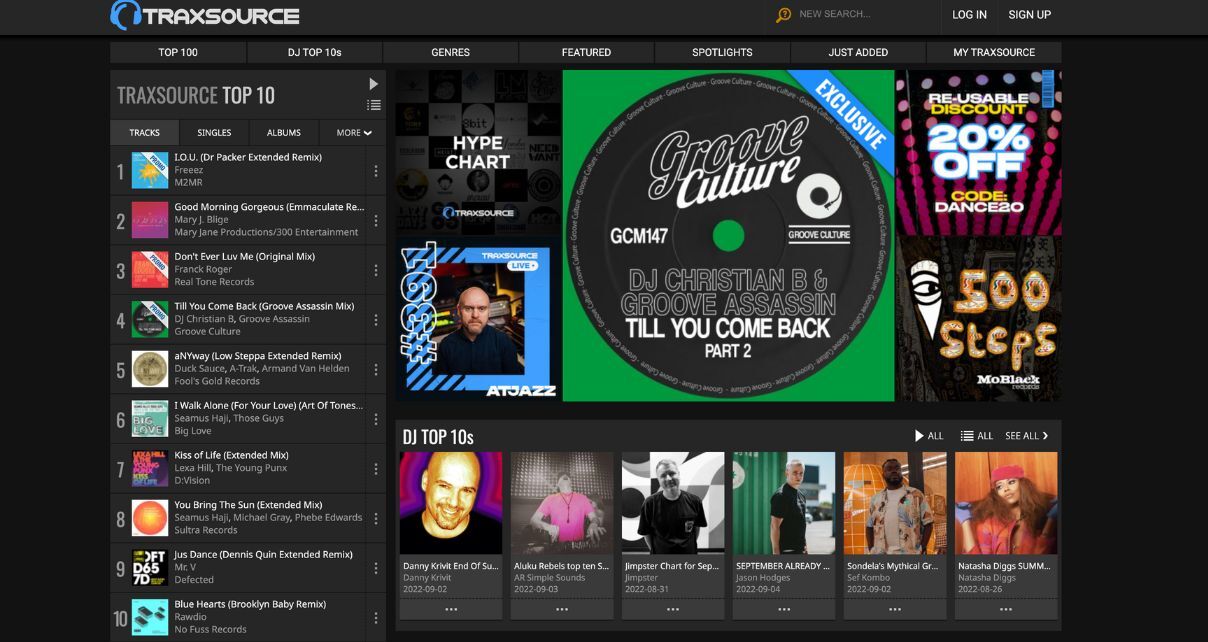The image size is (1208, 642).
Task: Queue all DJ Top 10s charts
Action: coord(976,436)
